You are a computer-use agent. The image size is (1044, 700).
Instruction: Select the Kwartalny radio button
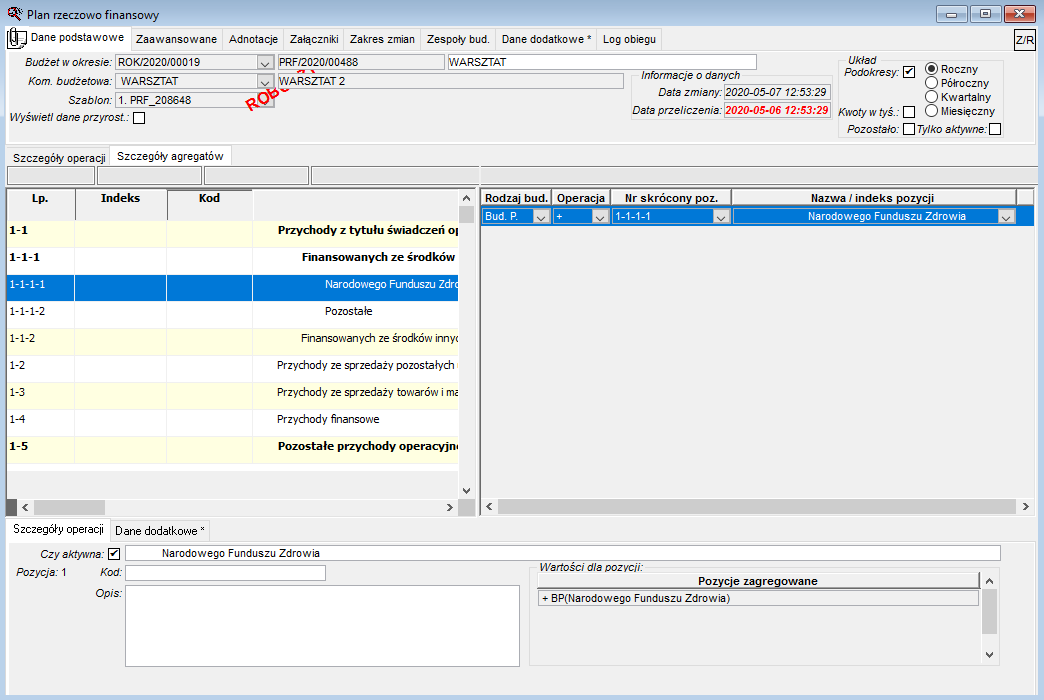931,97
